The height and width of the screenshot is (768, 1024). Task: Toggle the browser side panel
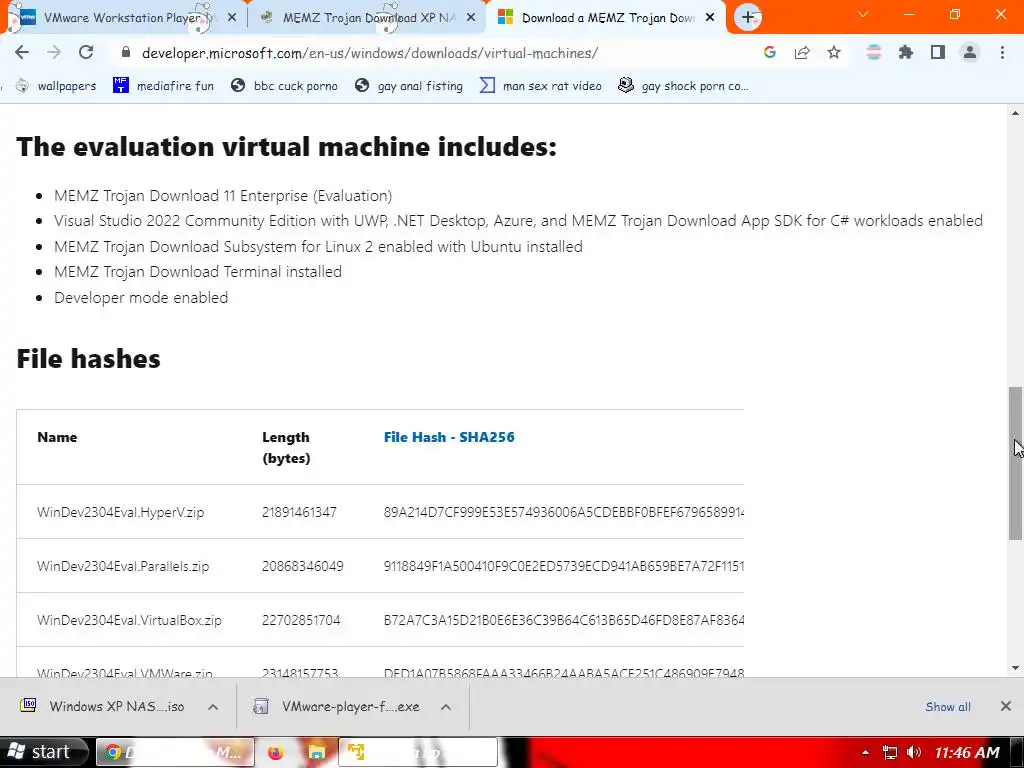tap(938, 53)
